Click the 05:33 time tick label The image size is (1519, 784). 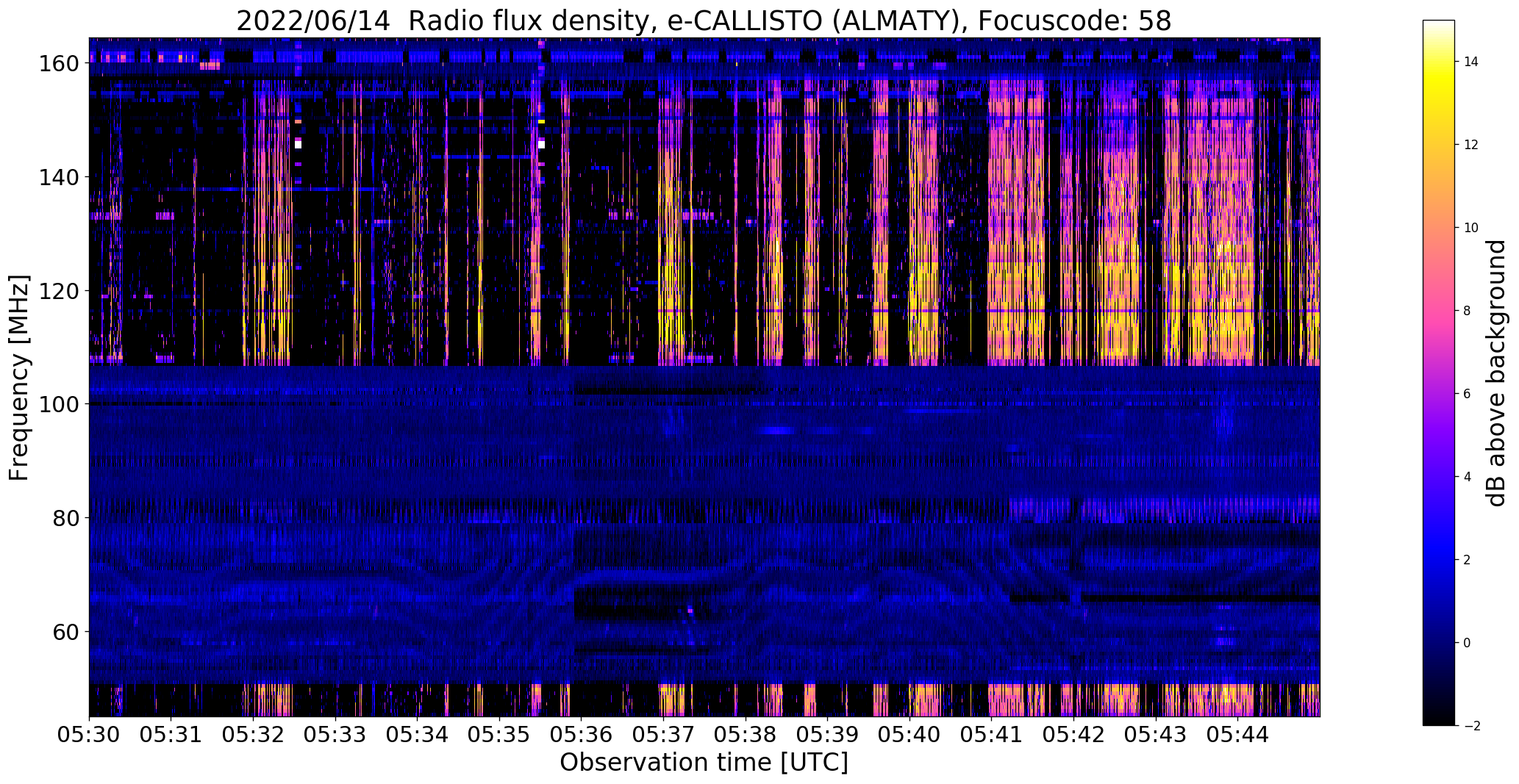pos(335,734)
